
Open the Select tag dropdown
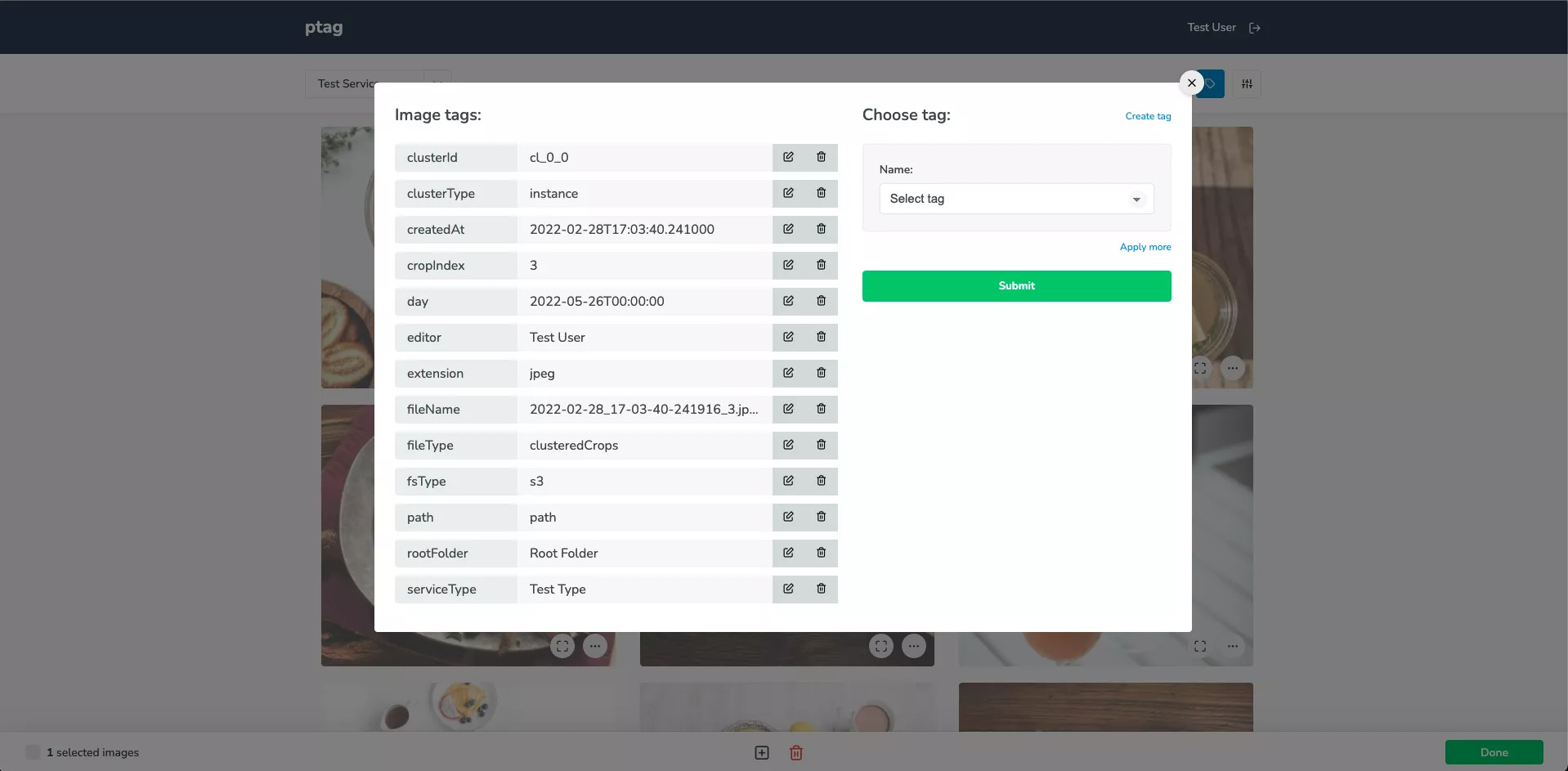click(1016, 199)
